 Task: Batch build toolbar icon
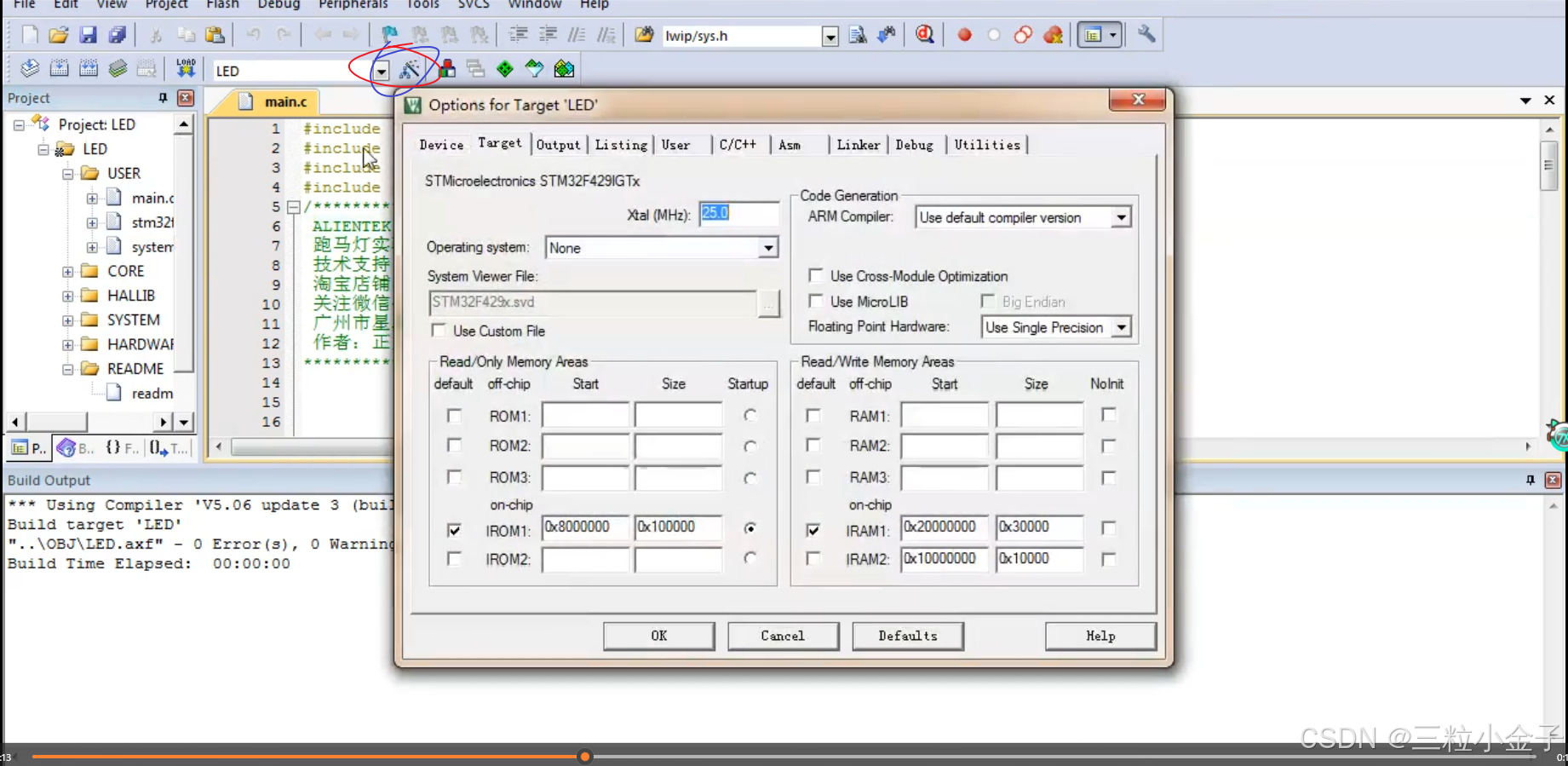click(x=118, y=69)
